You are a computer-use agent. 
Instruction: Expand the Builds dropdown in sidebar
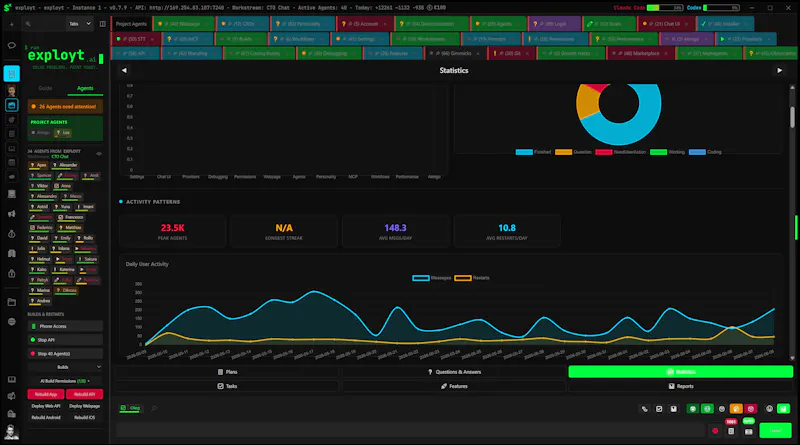65,367
